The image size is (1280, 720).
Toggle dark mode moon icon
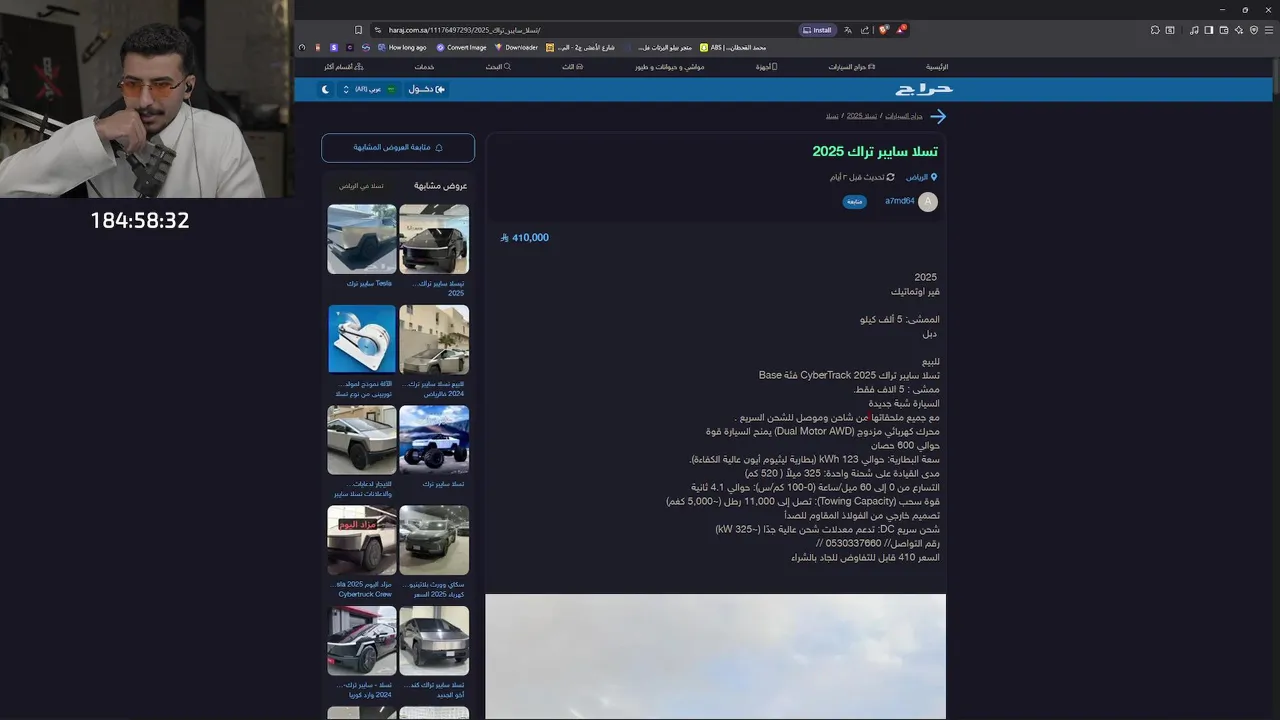(326, 89)
